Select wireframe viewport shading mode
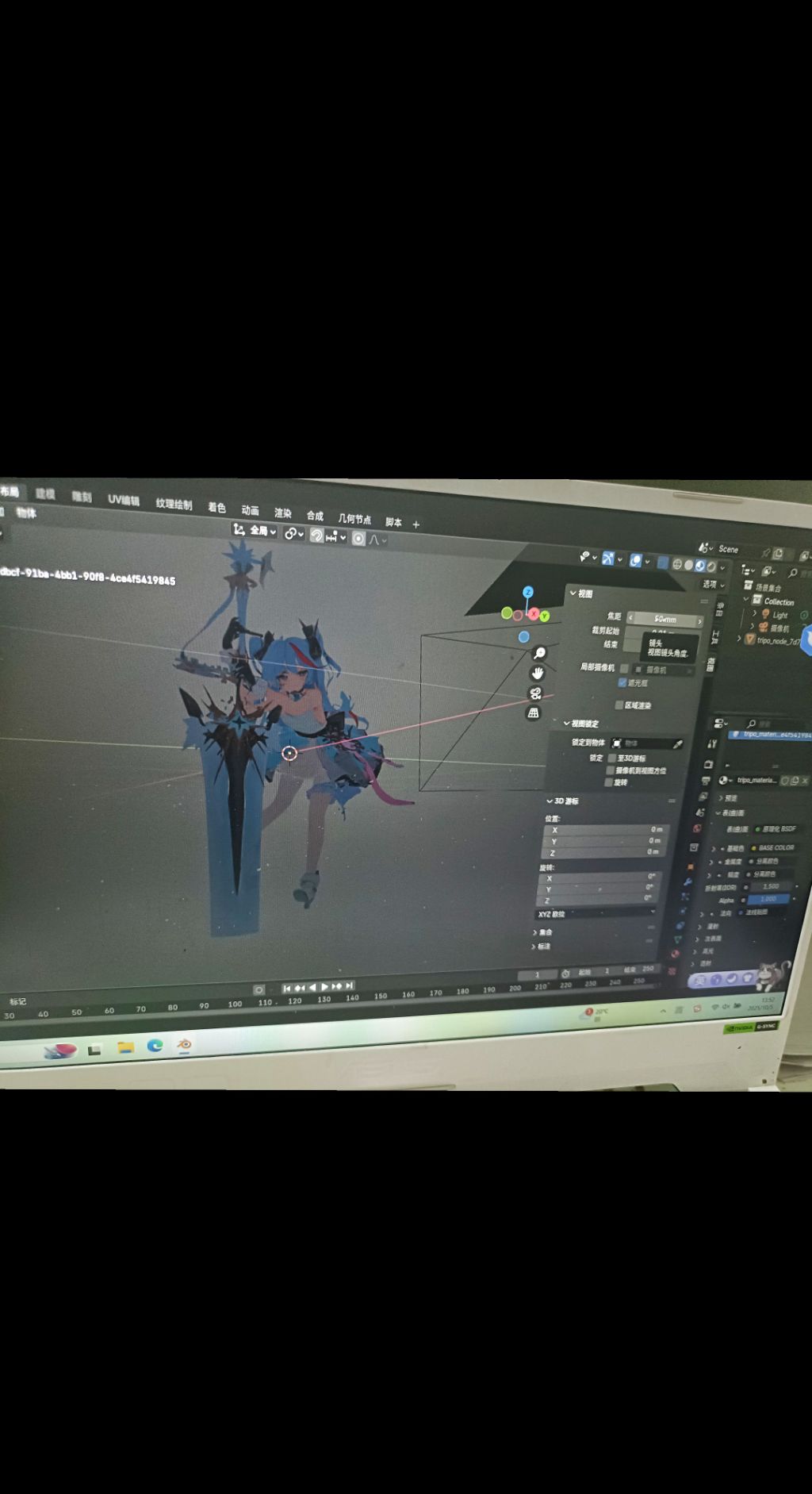This screenshot has height=1494, width=812. 677,564
